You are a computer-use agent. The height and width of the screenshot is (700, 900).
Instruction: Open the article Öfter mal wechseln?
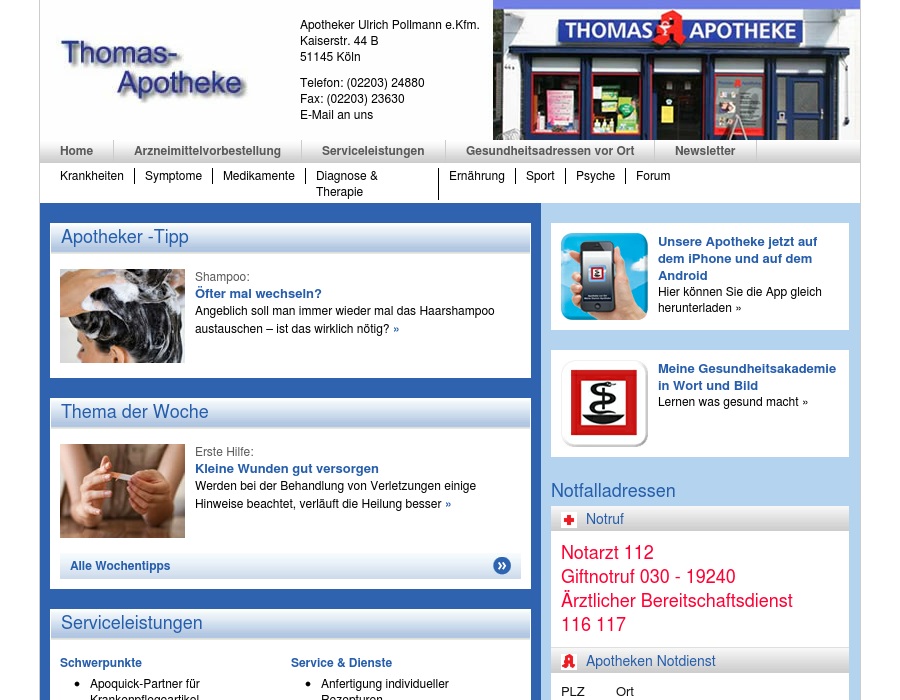(258, 294)
